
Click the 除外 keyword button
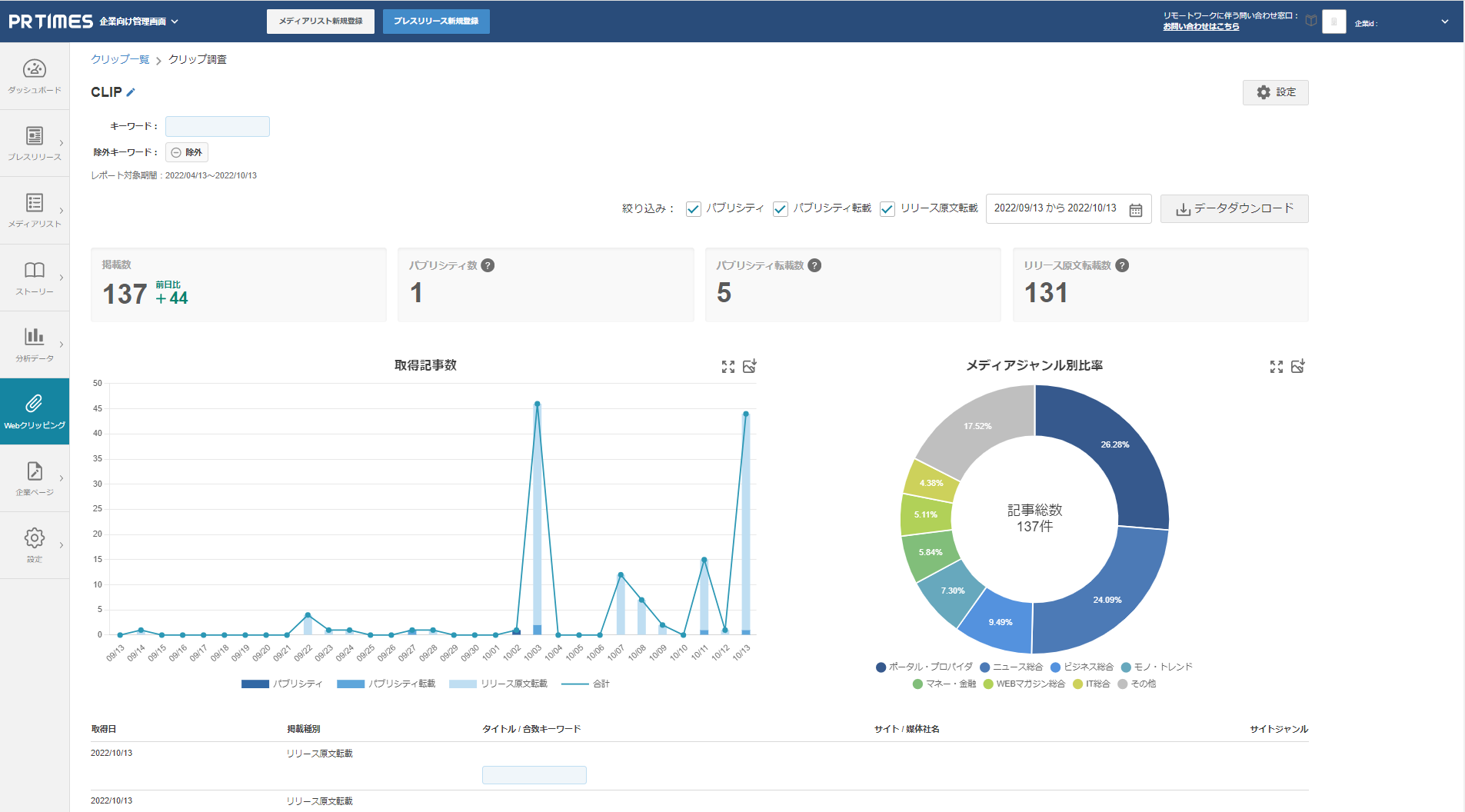(187, 152)
